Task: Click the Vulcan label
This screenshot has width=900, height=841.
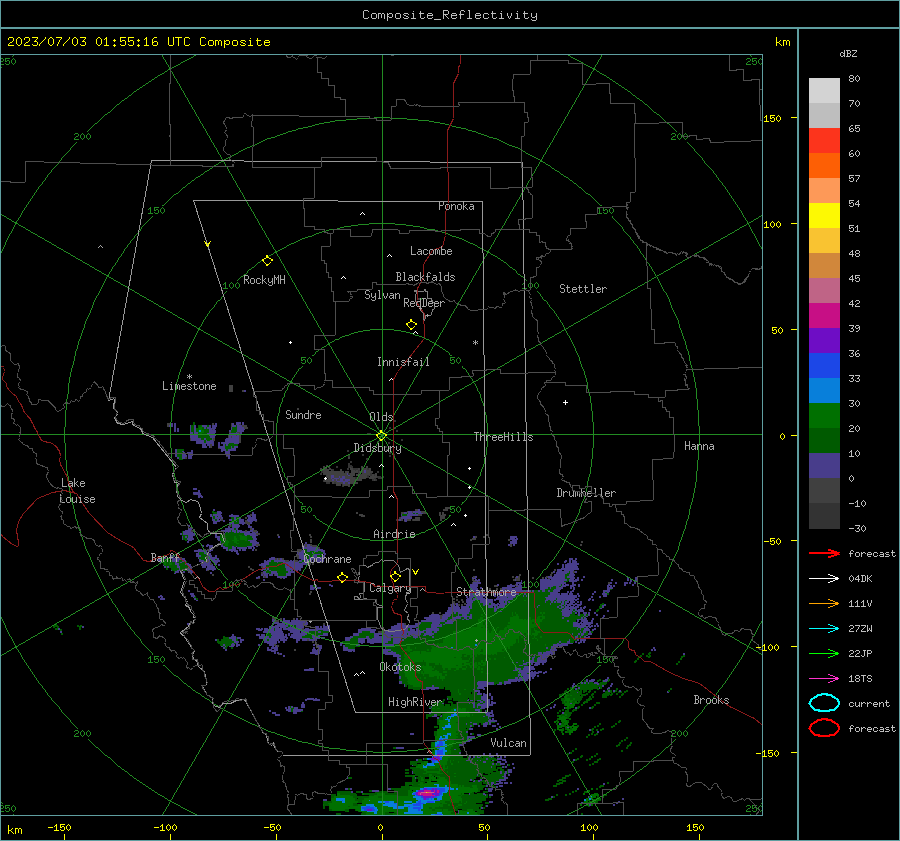Action: point(509,743)
